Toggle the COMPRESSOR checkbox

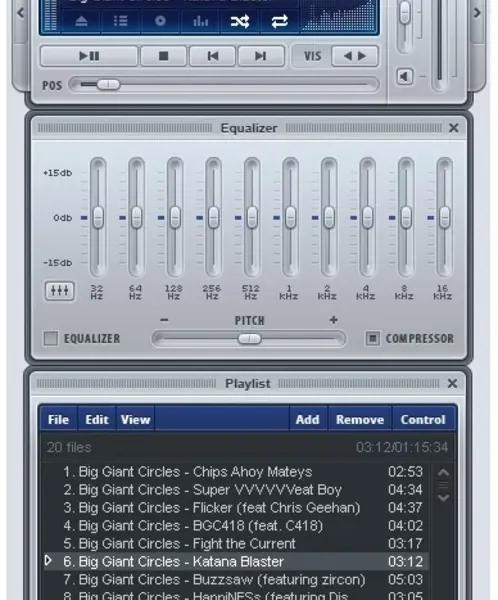pyautogui.click(x=372, y=338)
